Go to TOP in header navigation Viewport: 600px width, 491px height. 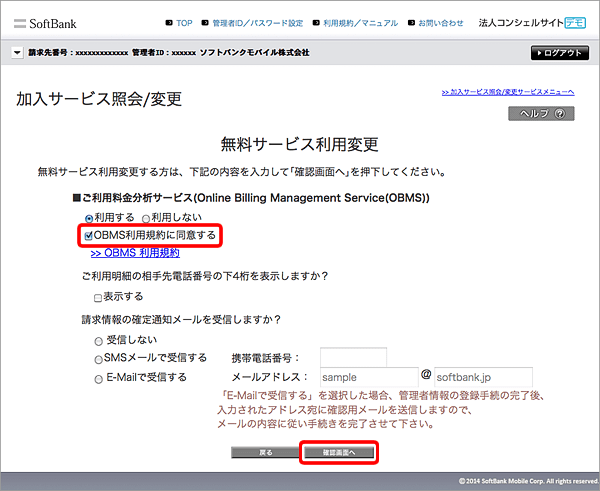tap(176, 22)
